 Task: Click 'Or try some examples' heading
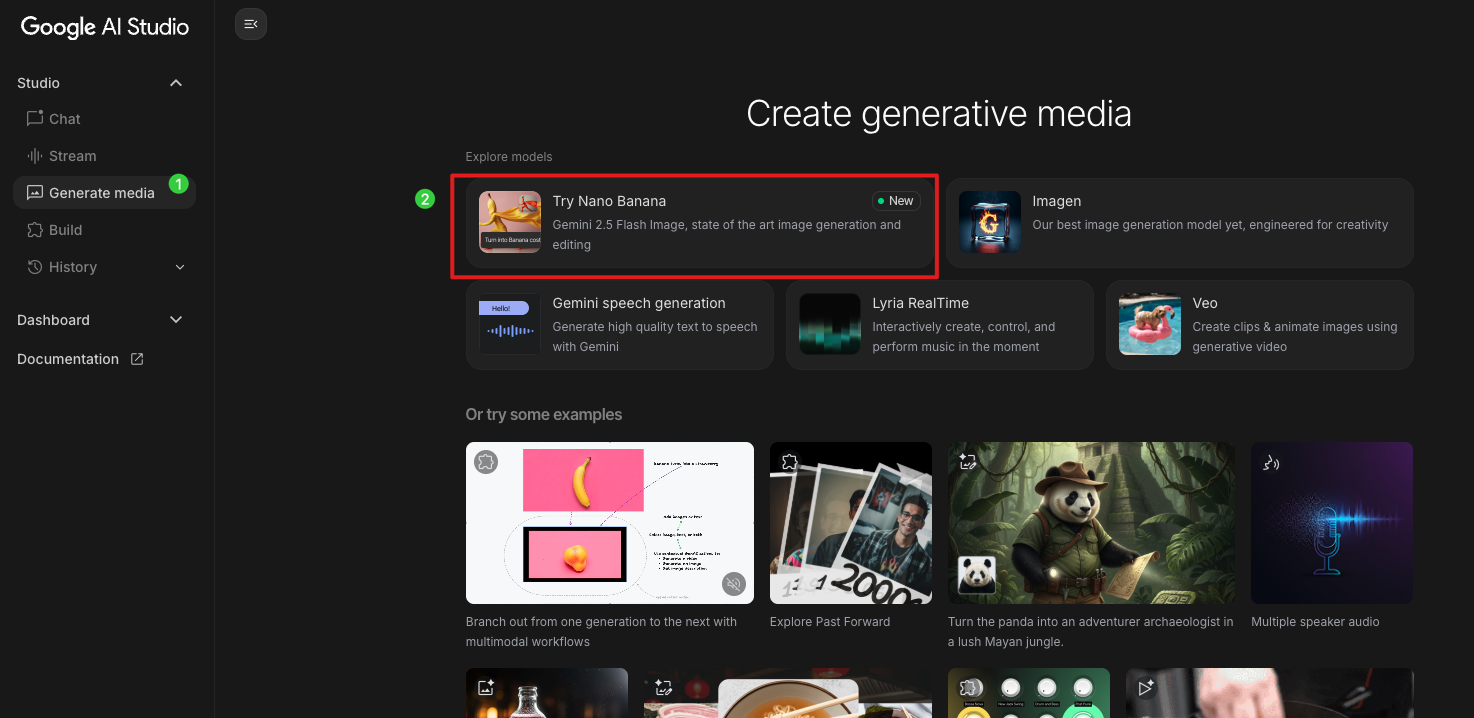544,415
